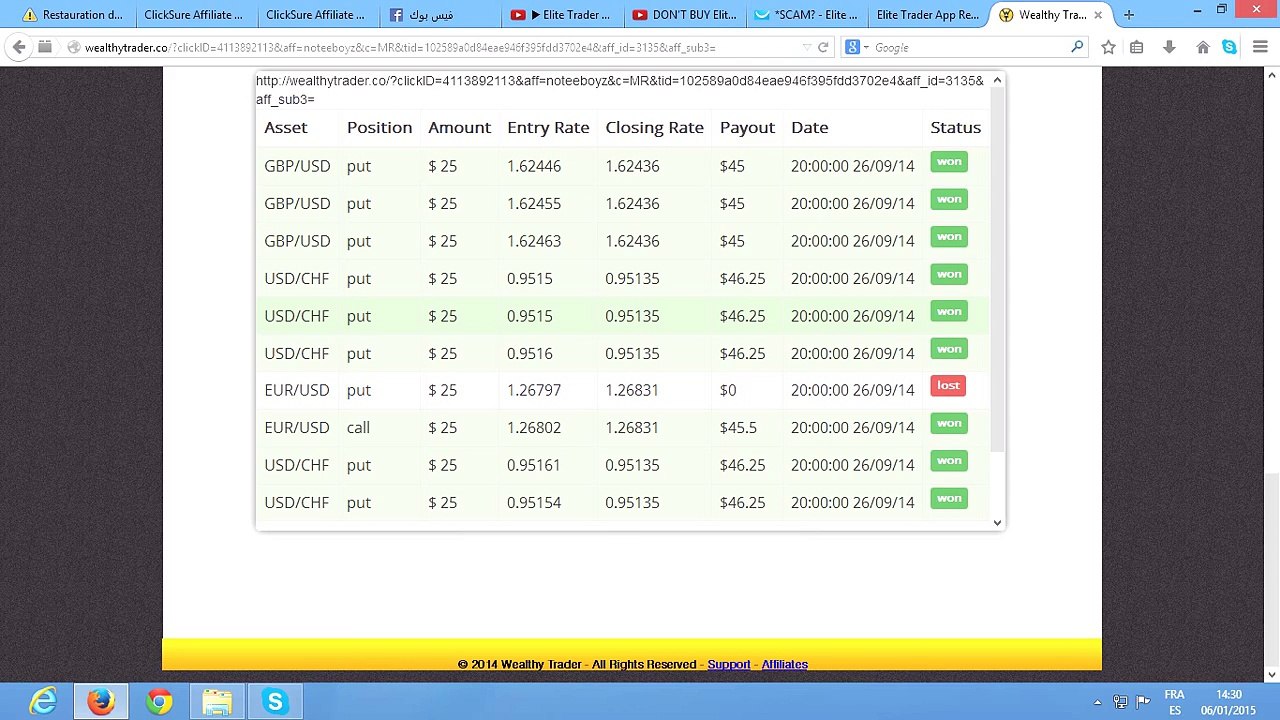Click the search magnifier icon
Screen dimensions: 1280x720
1077,47
